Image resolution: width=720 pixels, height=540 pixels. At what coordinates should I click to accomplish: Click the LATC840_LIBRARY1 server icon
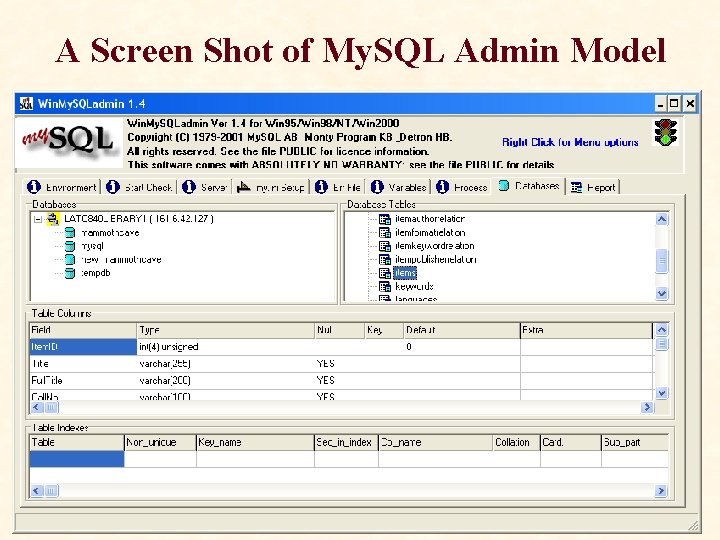(53, 219)
